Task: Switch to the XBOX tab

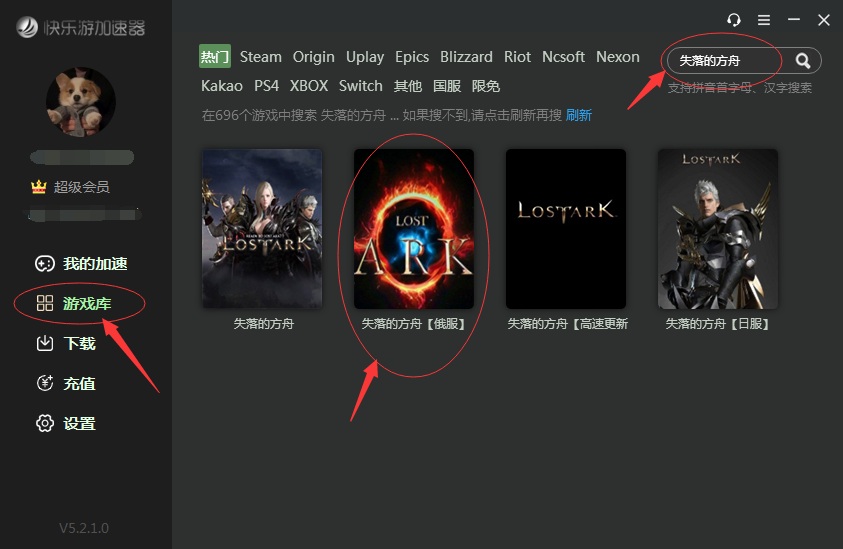Action: tap(309, 85)
